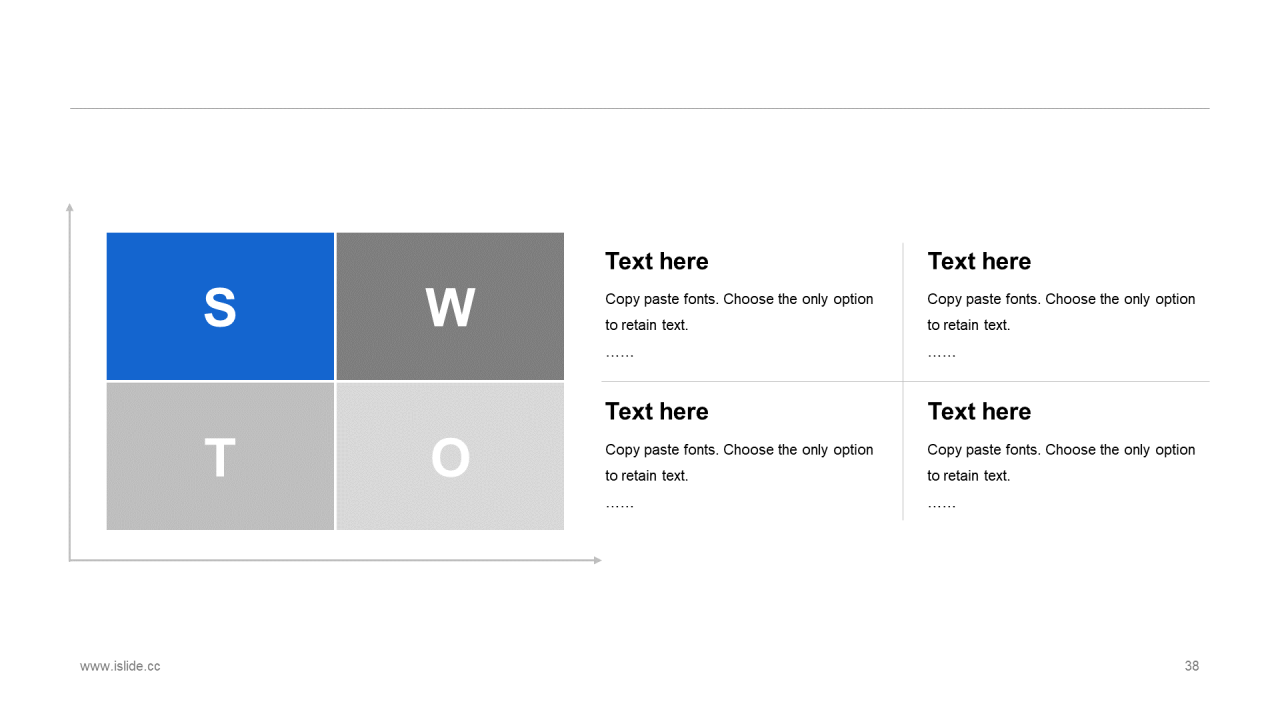
Task: Select the lower-left "Text here" heading
Action: 656,412
